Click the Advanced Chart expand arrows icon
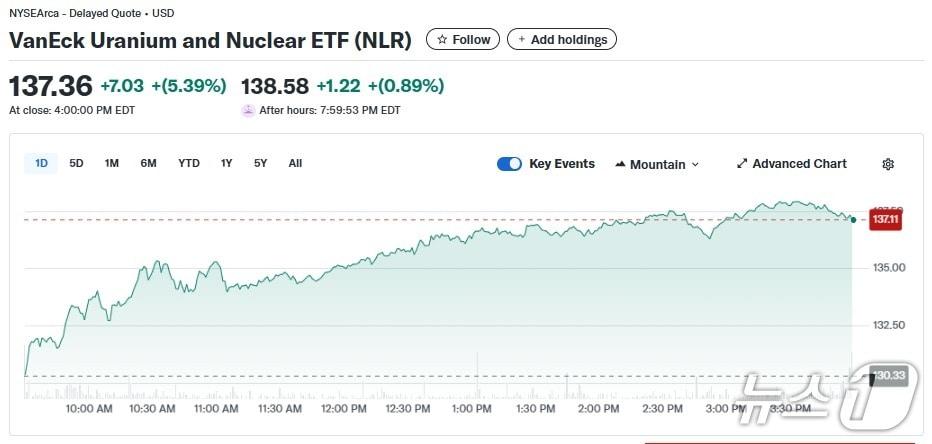This screenshot has height=444, width=932. [x=742, y=164]
